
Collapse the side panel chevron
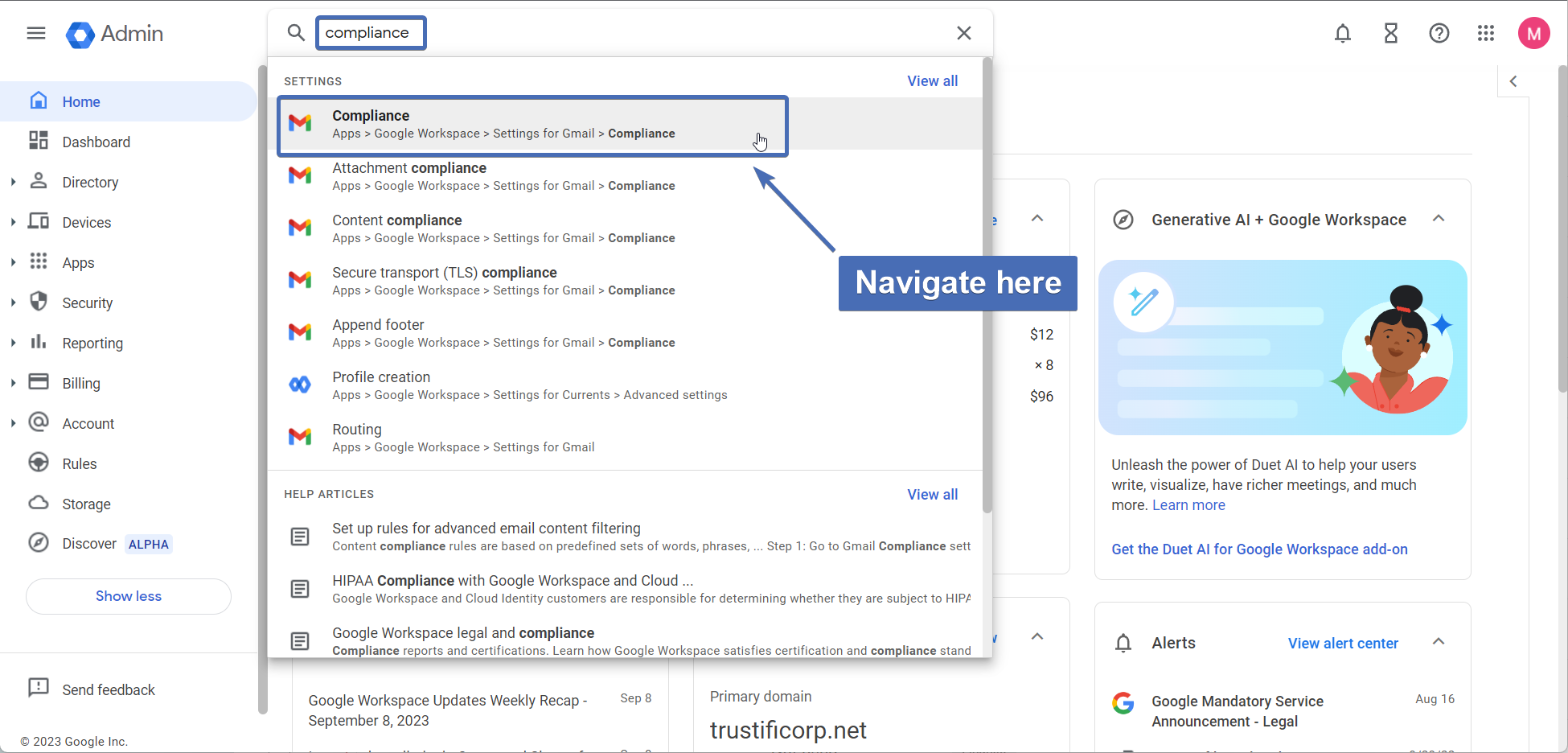[1513, 81]
